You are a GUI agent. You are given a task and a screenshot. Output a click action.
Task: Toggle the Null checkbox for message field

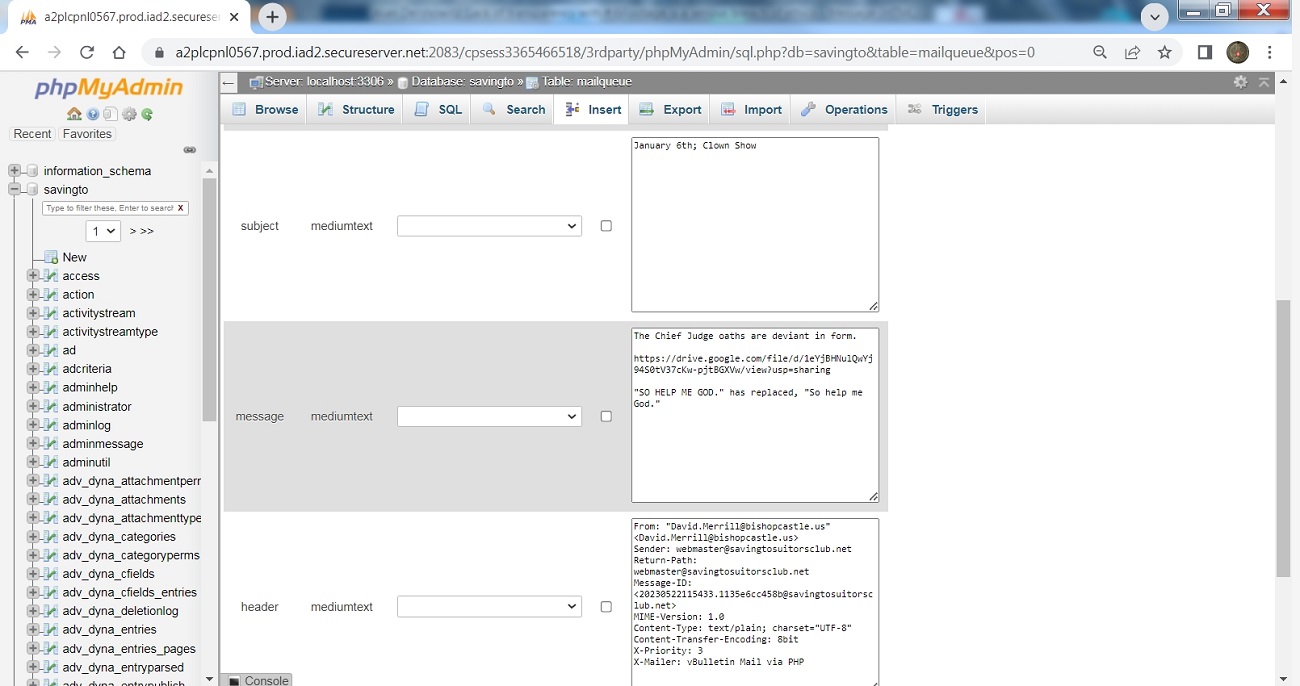[606, 416]
